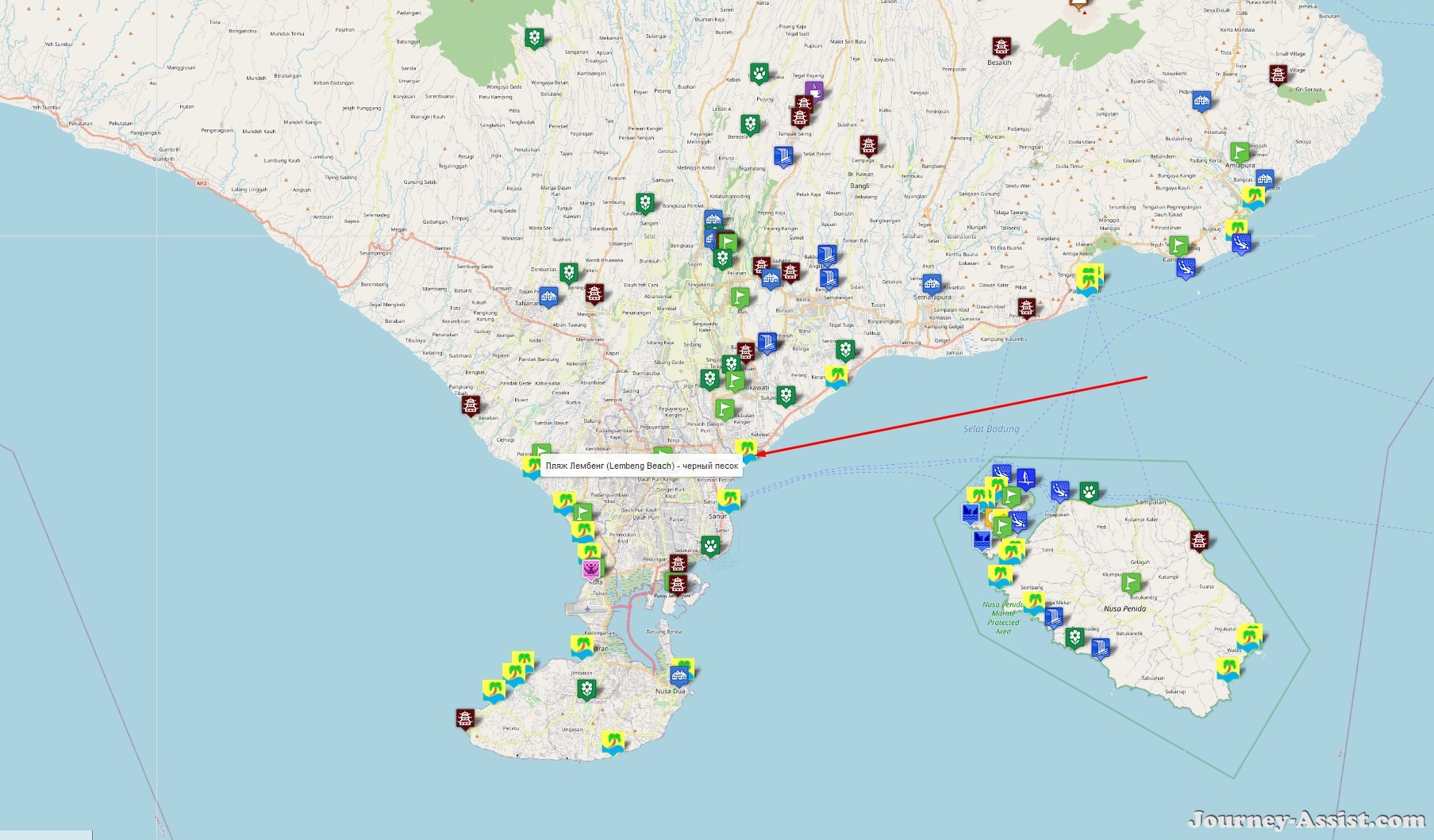The height and width of the screenshot is (840, 1434).
Task: Click the Nusa Penida island label
Action: (1125, 608)
